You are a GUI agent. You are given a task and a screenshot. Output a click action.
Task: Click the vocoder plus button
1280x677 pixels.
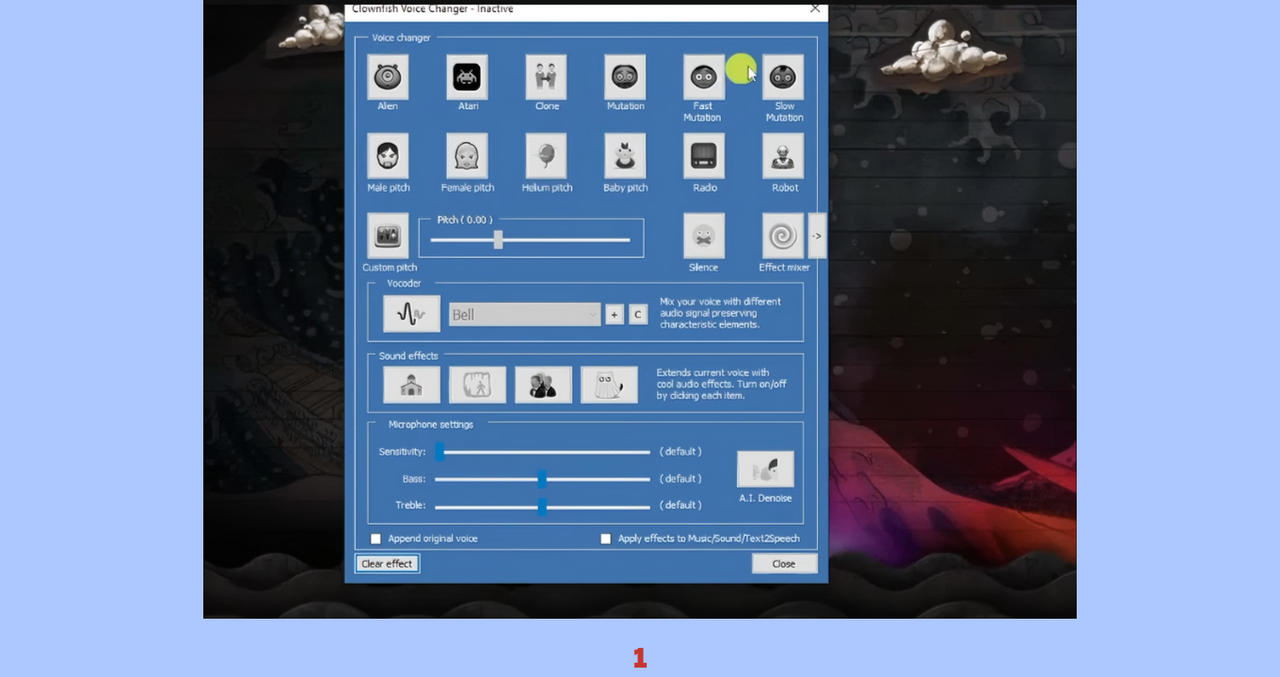point(614,314)
